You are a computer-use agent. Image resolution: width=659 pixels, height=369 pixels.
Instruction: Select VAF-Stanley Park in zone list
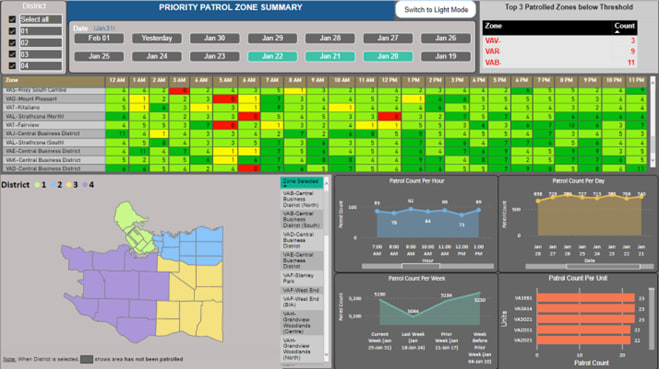pyautogui.click(x=301, y=278)
